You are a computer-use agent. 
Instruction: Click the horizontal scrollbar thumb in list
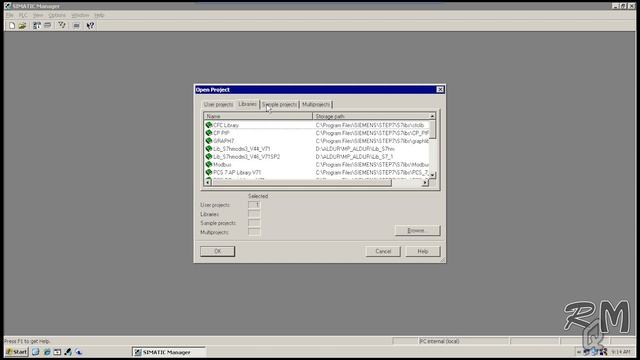pyautogui.click(x=302, y=182)
